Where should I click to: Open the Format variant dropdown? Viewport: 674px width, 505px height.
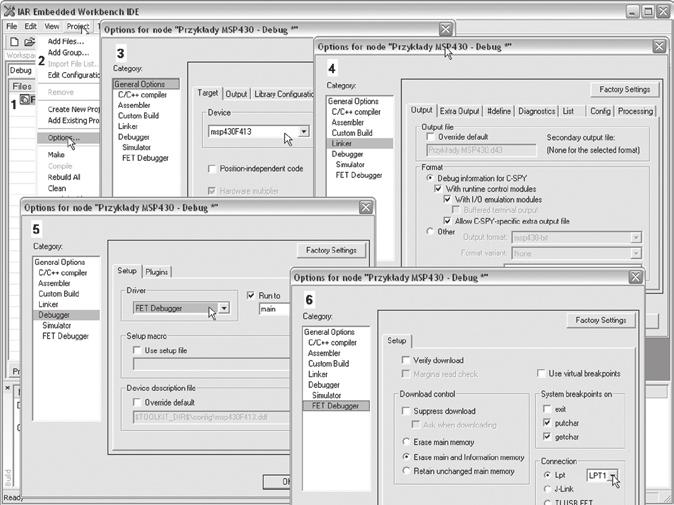636,253
